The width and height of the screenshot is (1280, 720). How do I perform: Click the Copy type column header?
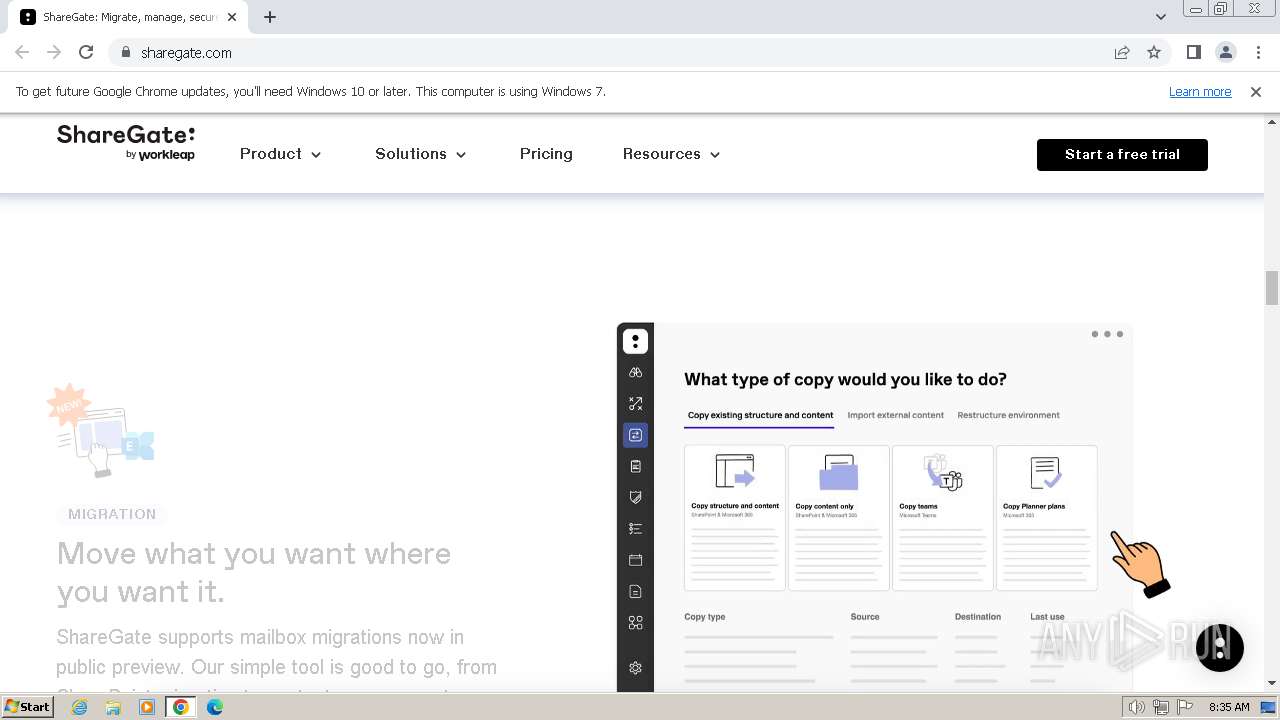tap(705, 617)
